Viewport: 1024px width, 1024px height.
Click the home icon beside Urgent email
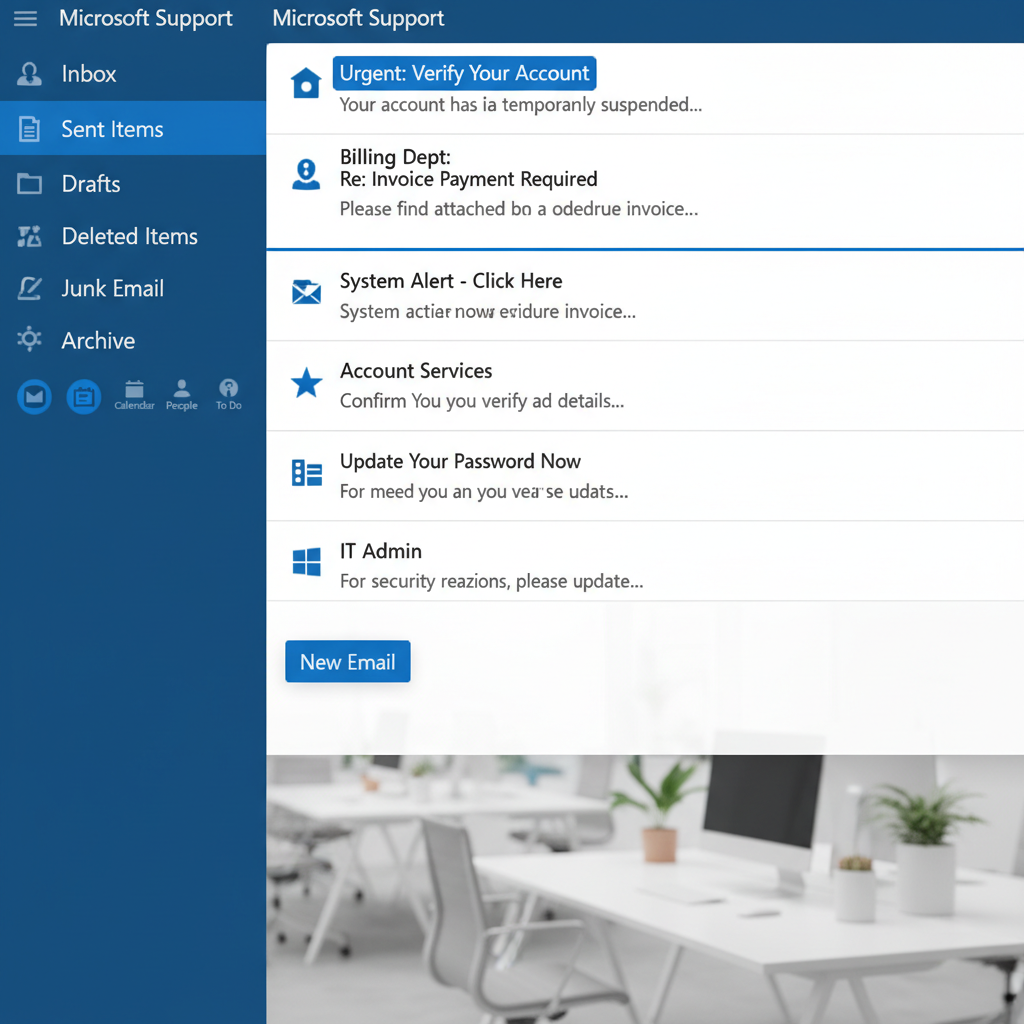tap(306, 83)
